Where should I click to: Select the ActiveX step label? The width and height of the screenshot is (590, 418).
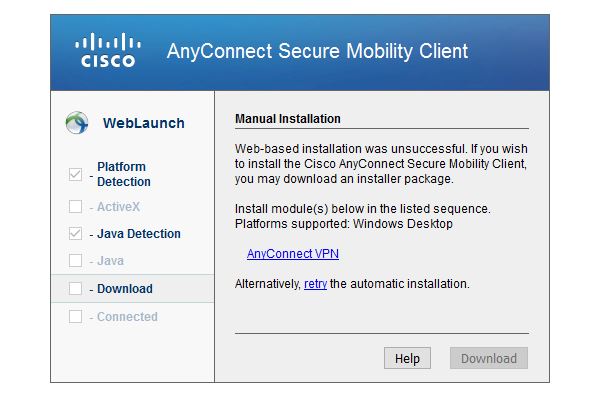[x=119, y=207]
